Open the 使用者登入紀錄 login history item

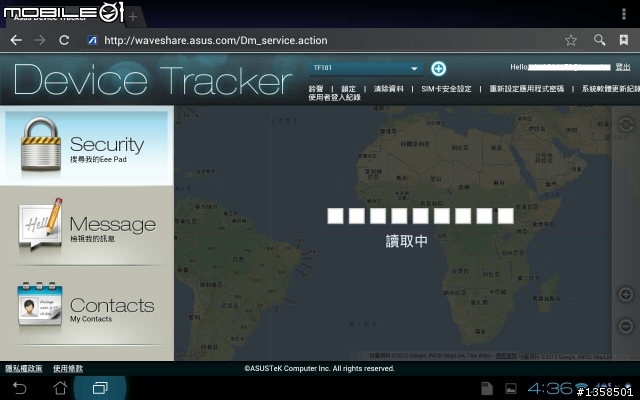tap(335, 98)
